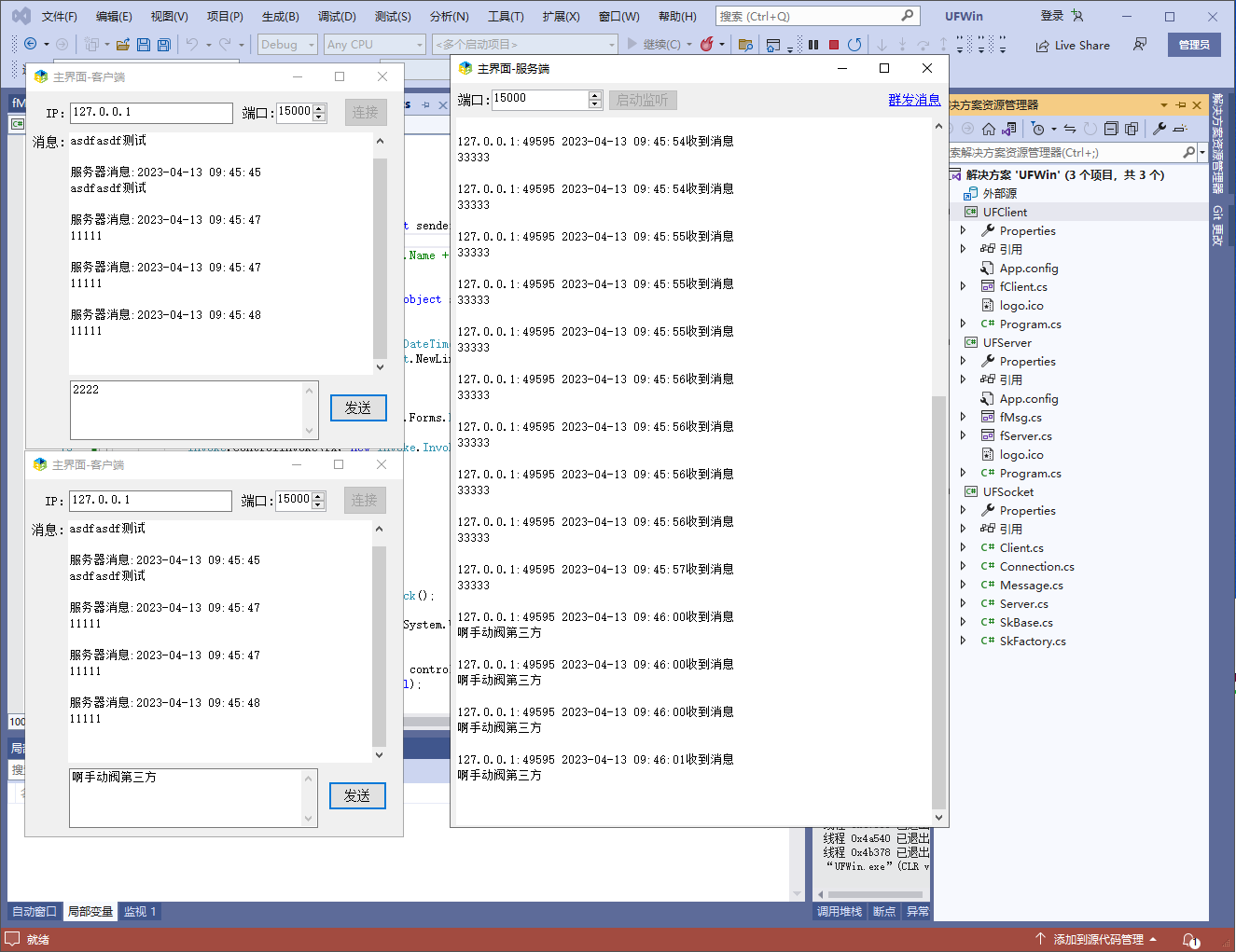Click the Save All toolbar icon
Screen dimensions: 1236x952
click(x=164, y=45)
